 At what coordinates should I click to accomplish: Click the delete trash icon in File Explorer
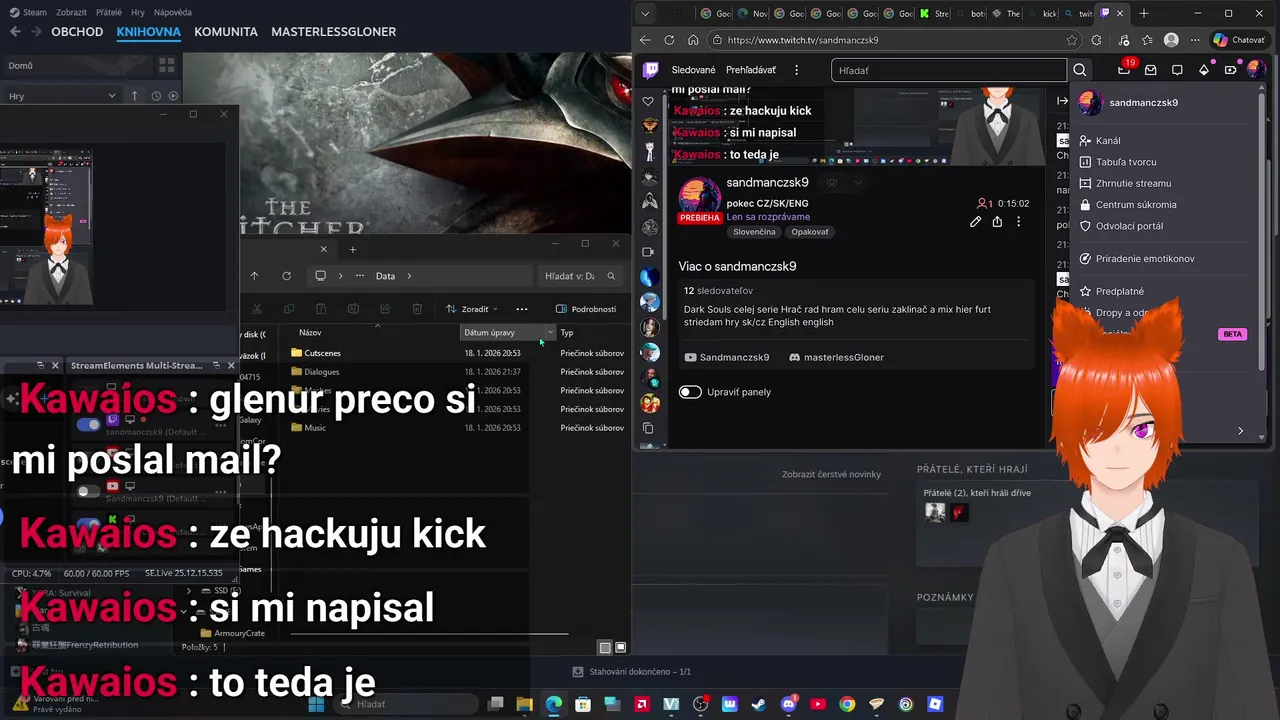pyautogui.click(x=417, y=309)
